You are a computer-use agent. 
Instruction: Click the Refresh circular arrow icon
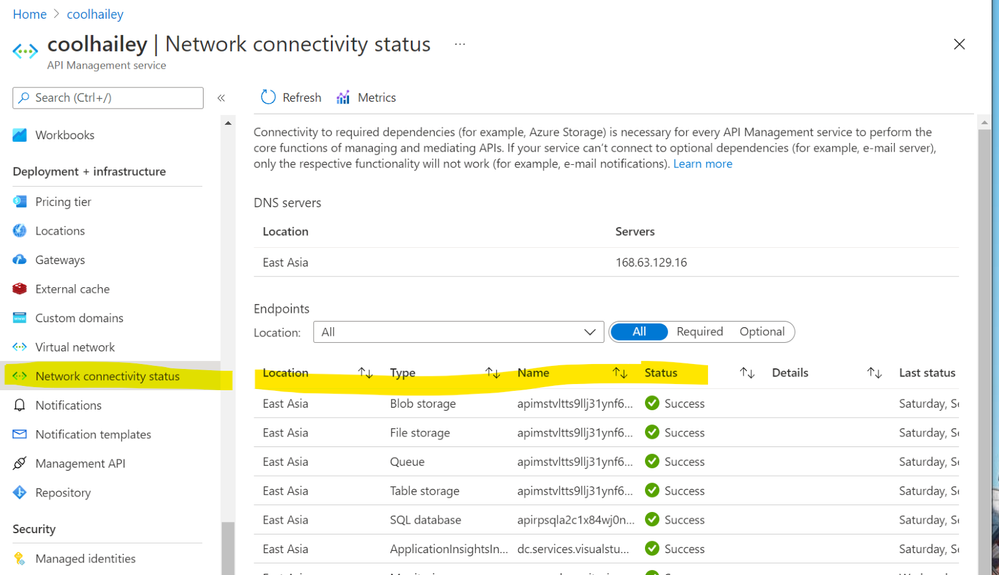point(268,97)
